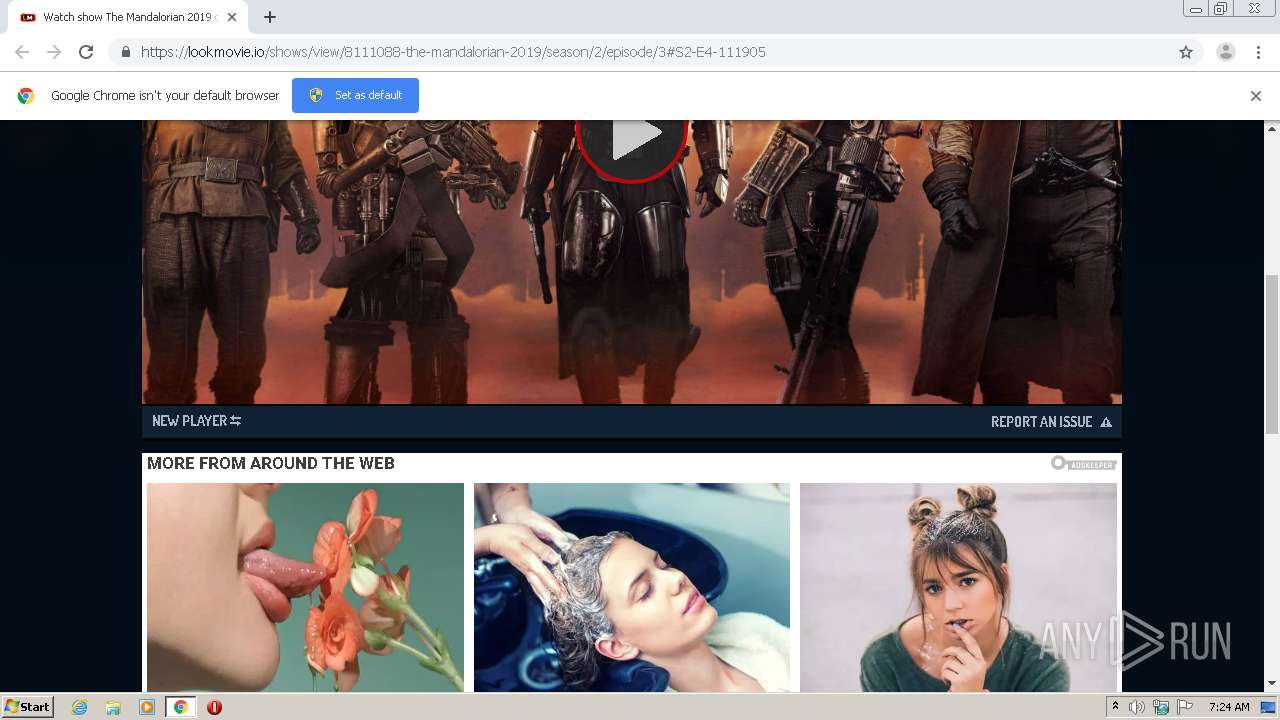
Task: Click the Chrome back arrow
Action: coord(22,52)
